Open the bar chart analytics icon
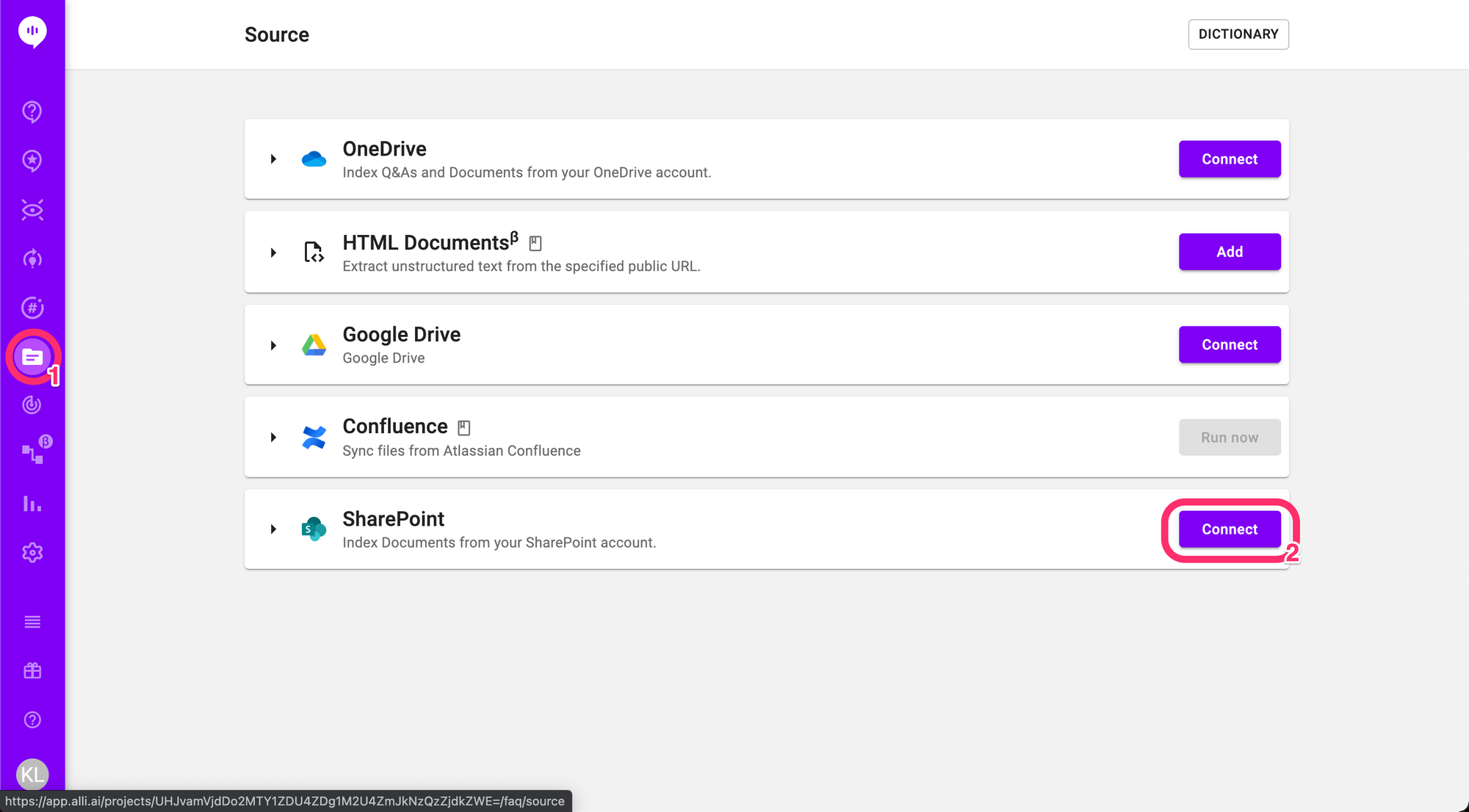 click(x=32, y=504)
